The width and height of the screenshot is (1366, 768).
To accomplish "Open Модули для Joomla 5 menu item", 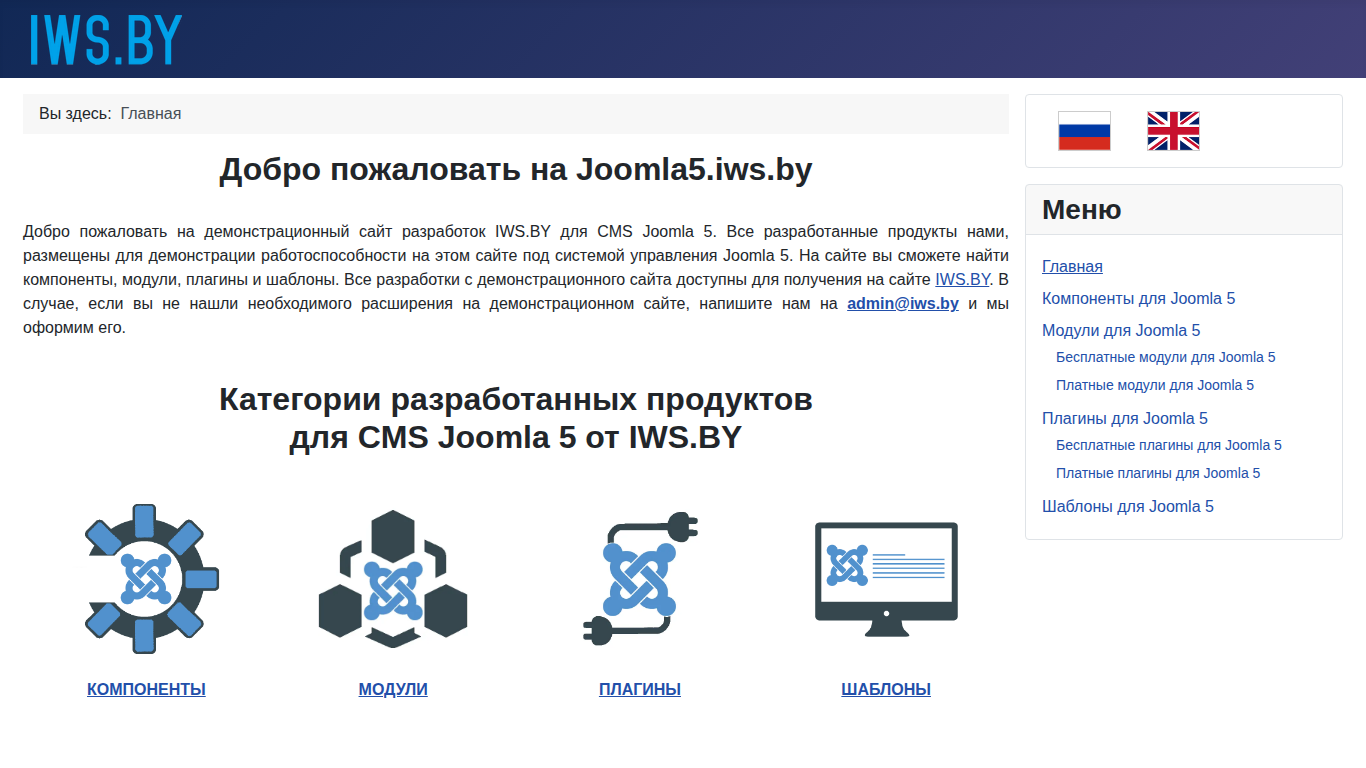I will click(x=1121, y=330).
